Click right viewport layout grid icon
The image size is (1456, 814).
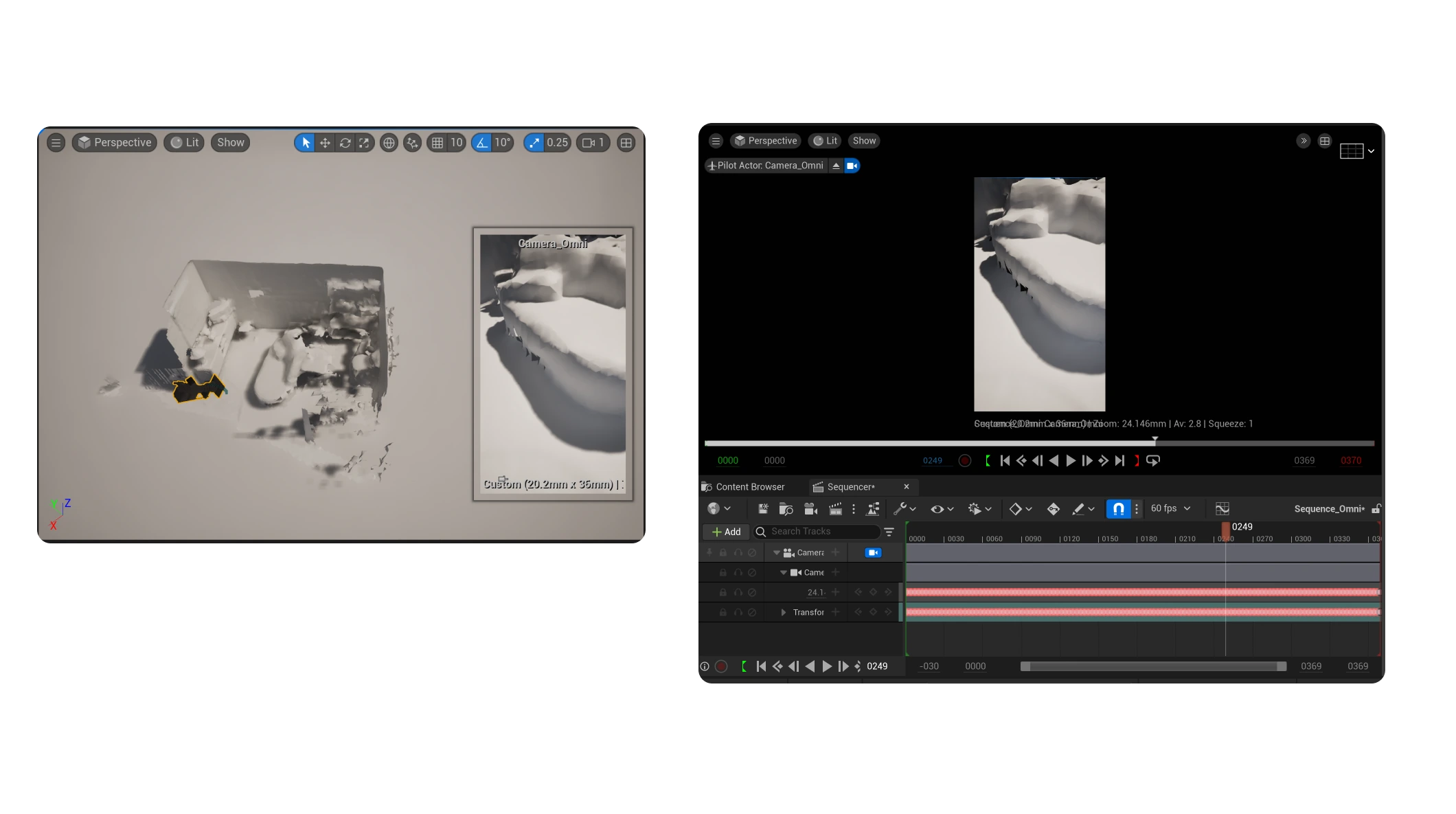click(x=1325, y=141)
